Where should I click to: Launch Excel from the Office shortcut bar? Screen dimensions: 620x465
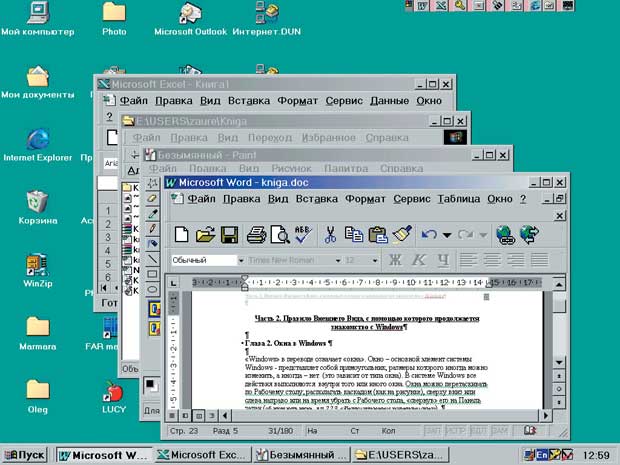[441, 6]
